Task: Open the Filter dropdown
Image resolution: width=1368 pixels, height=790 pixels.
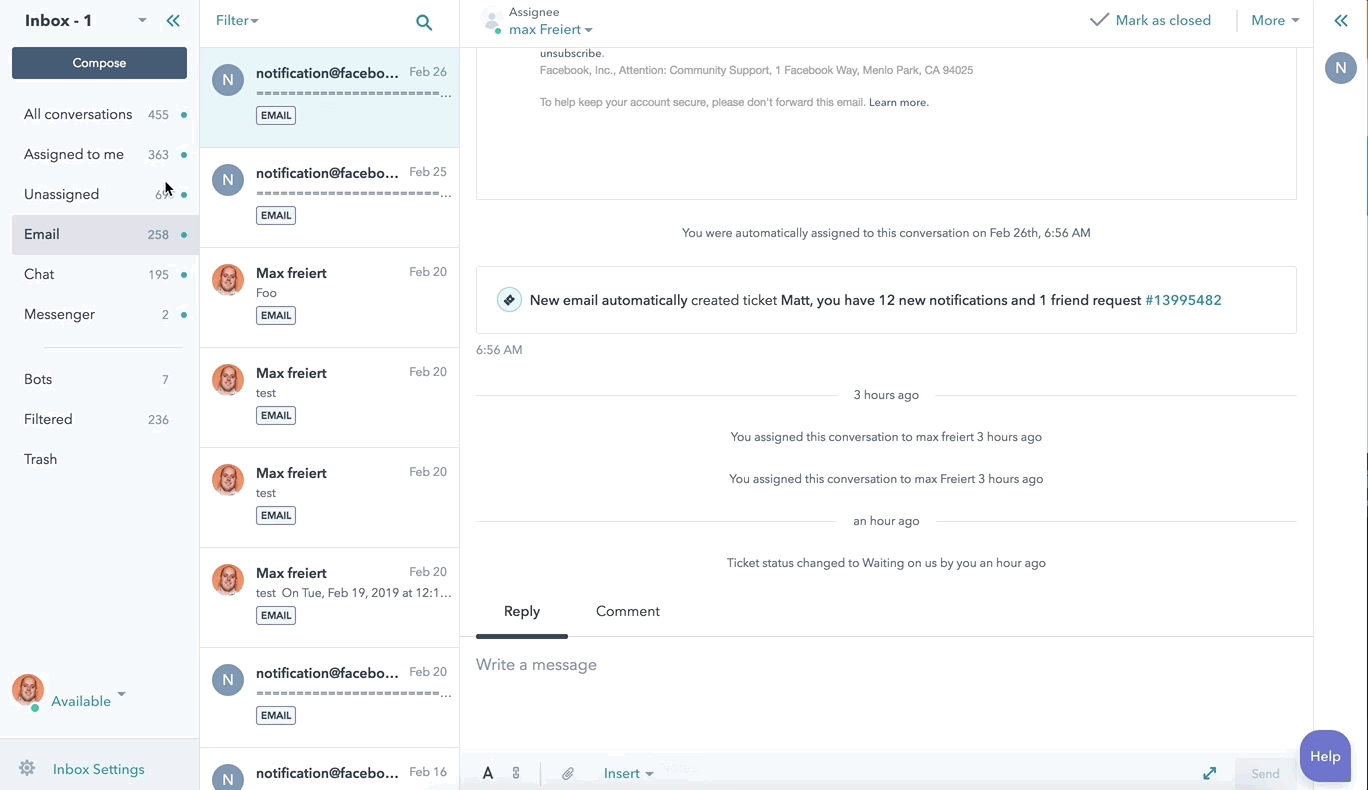Action: (237, 21)
